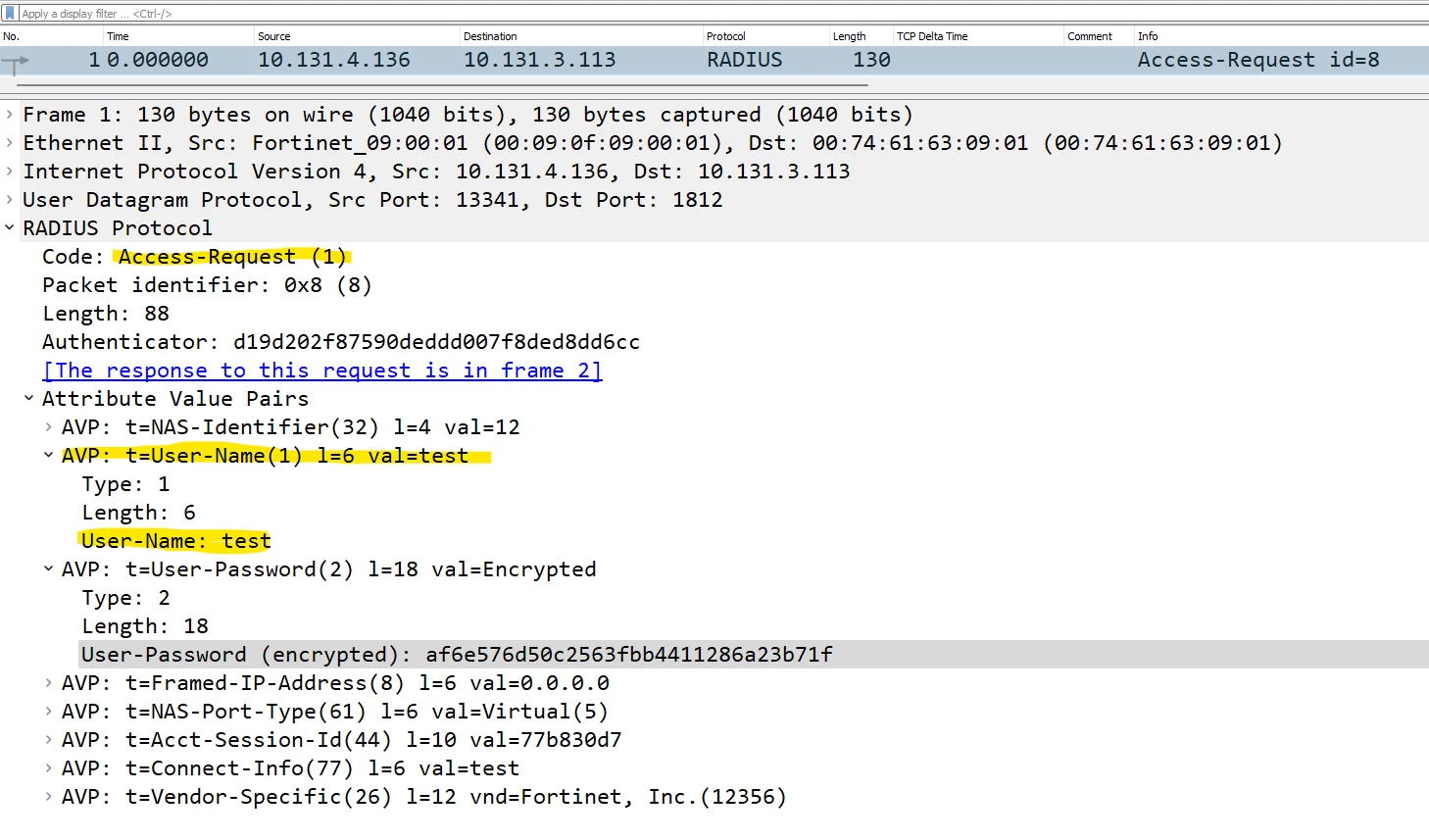Screen dimensions: 1429x840
Task: Expand the Acct-Session-Id AVP
Action: pyautogui.click(x=48, y=740)
